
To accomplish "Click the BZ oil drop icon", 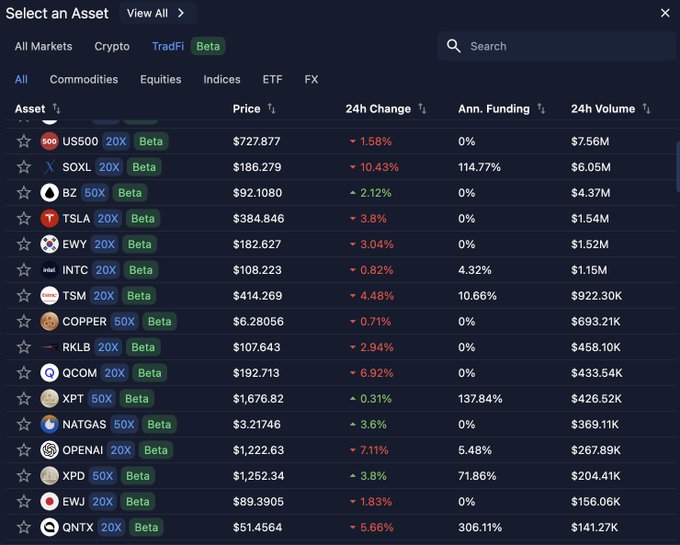I will (x=49, y=193).
